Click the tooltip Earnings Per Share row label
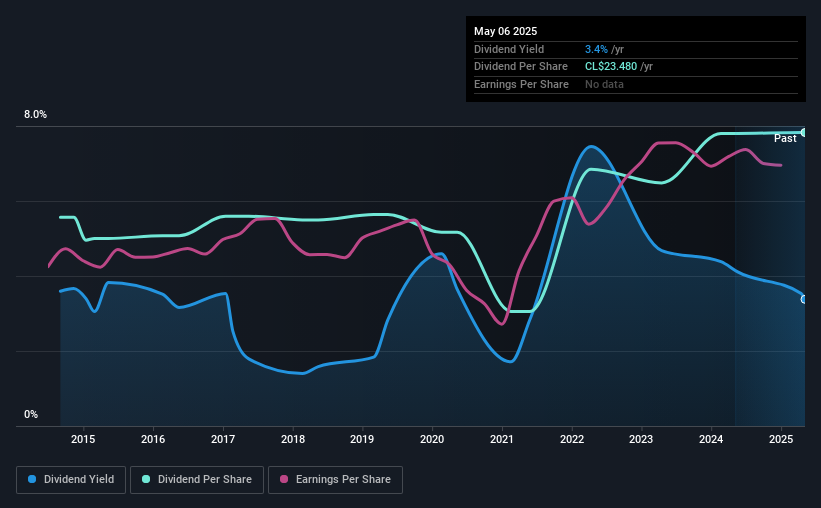 pos(521,84)
